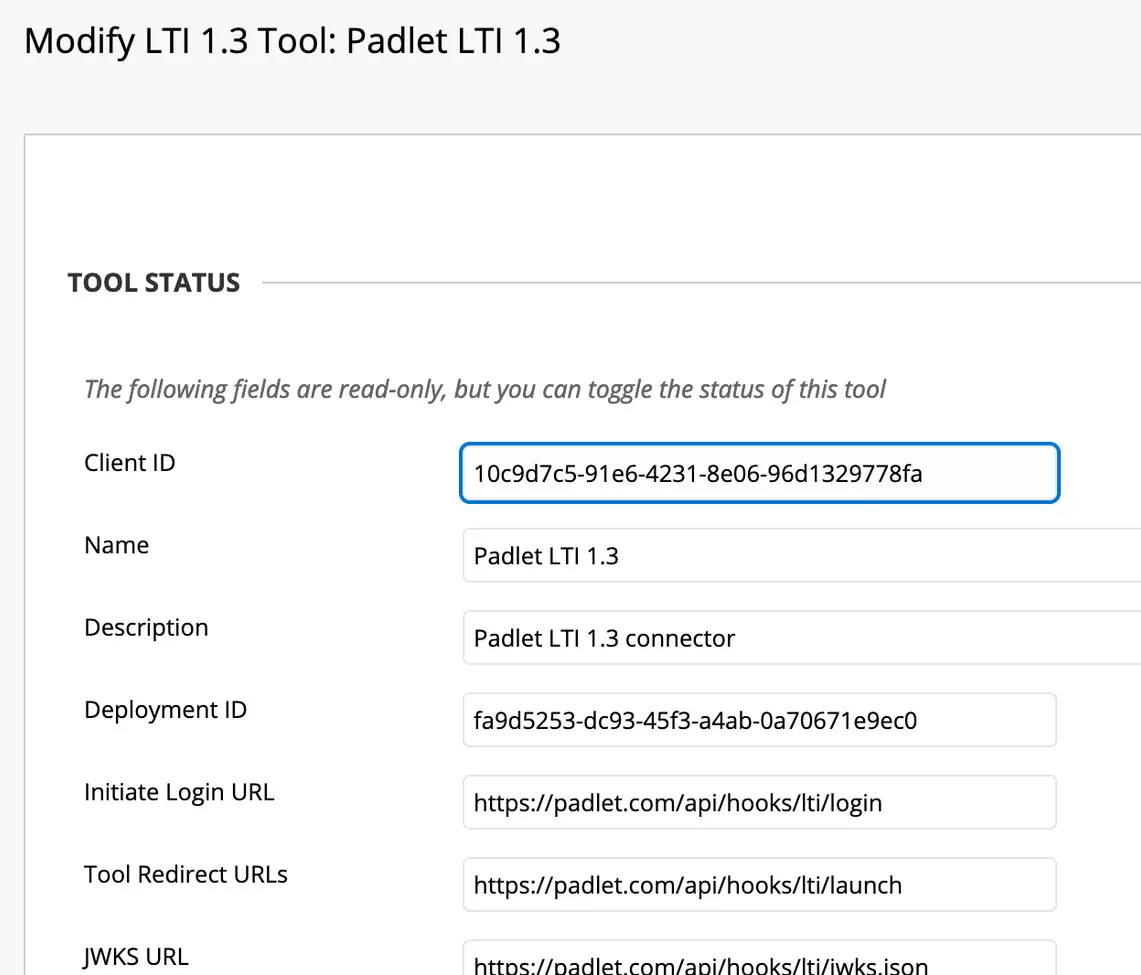Click the read-only fields notice text
The image size is (1141, 975).
coord(485,389)
